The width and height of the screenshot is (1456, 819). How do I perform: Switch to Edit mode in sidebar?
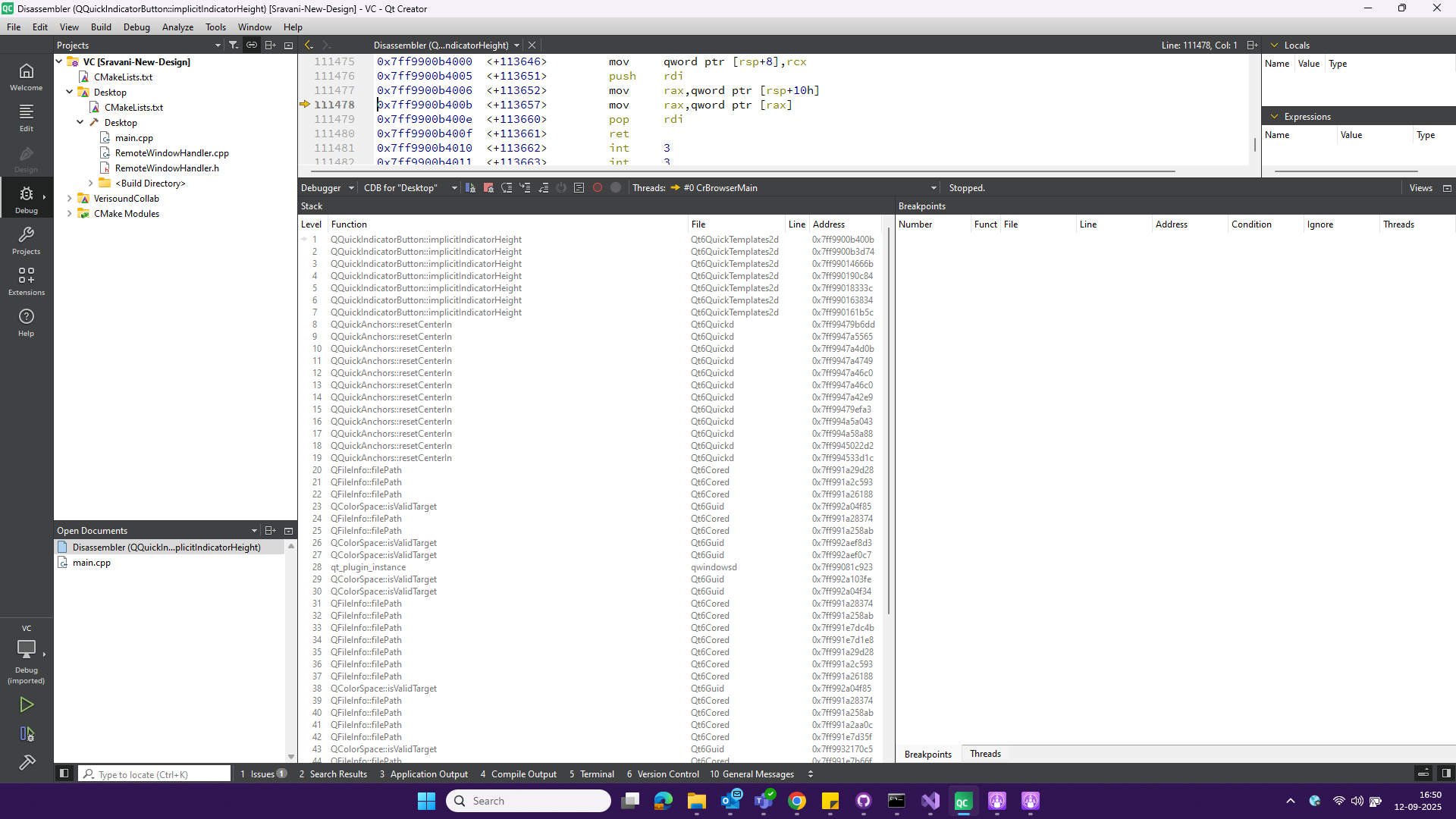[x=27, y=118]
